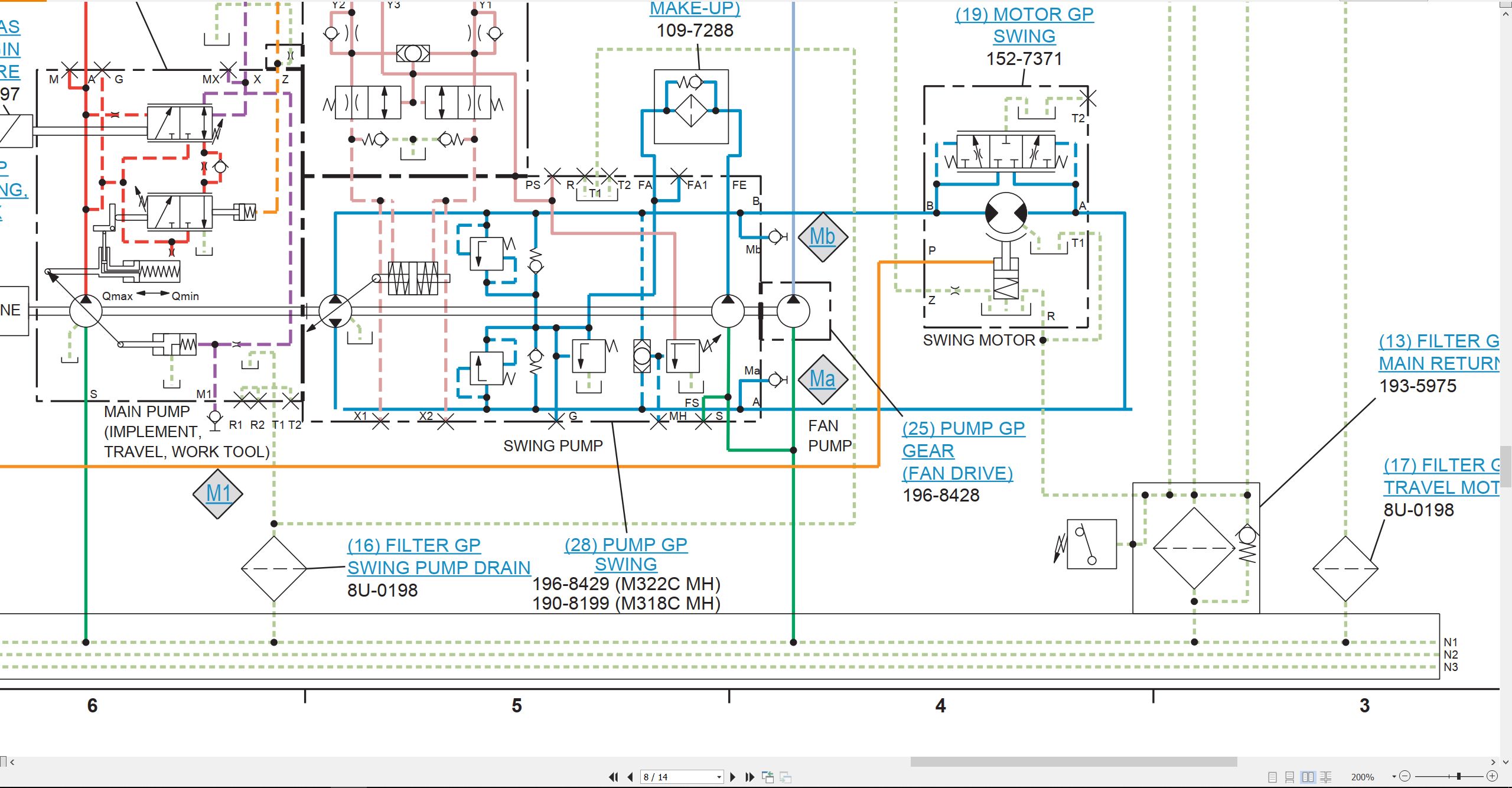Click the 190-8199 (M318C MH) text
1512x788 pixels.
point(626,603)
